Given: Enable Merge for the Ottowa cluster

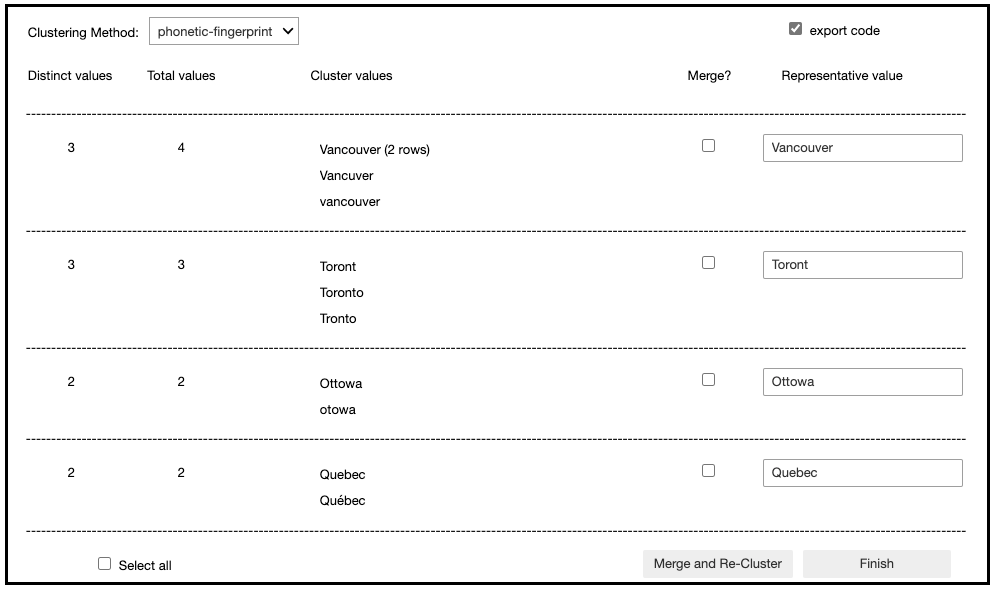Looking at the screenshot, I should [x=708, y=380].
